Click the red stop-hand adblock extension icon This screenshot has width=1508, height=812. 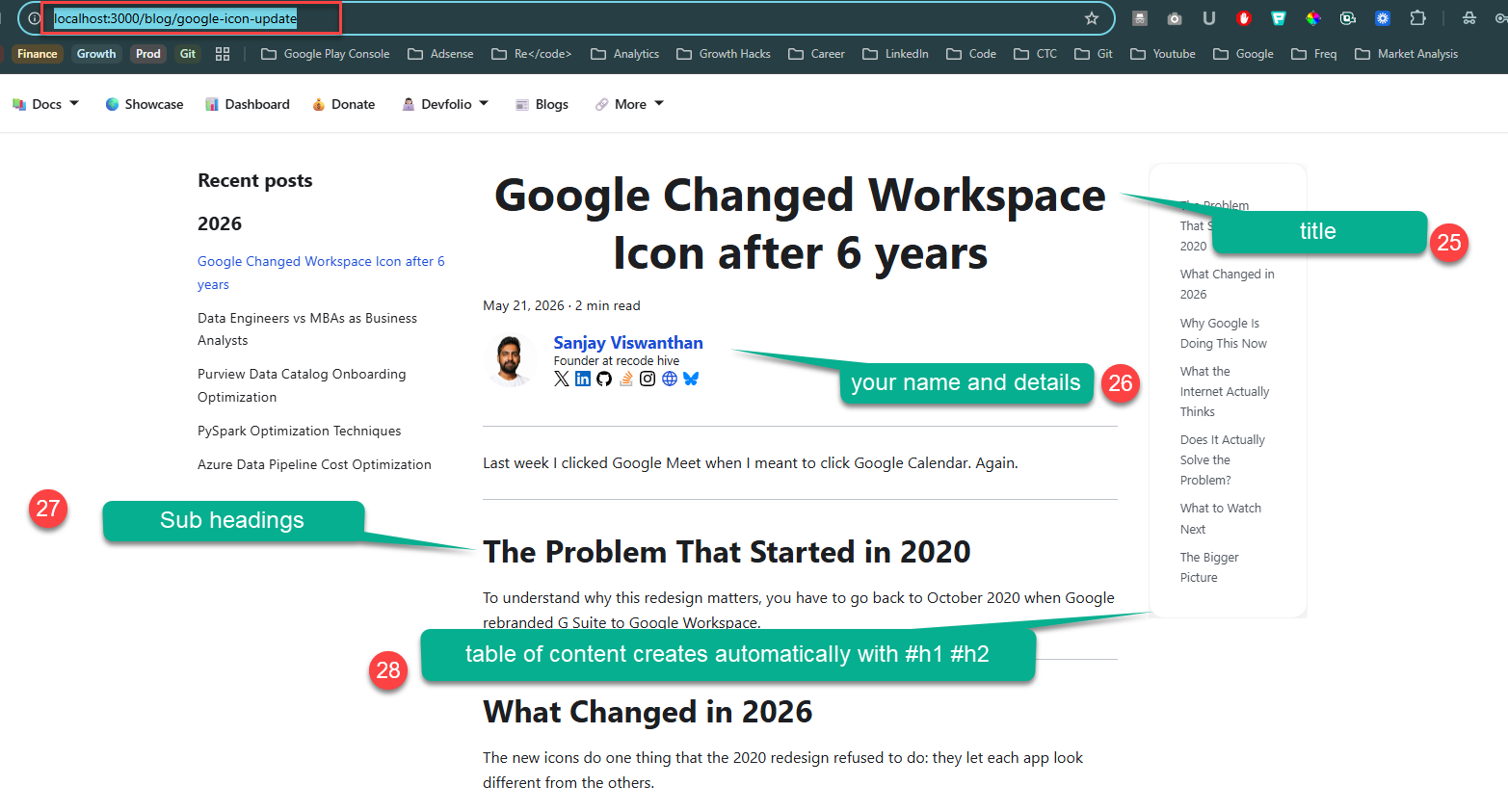click(1244, 18)
